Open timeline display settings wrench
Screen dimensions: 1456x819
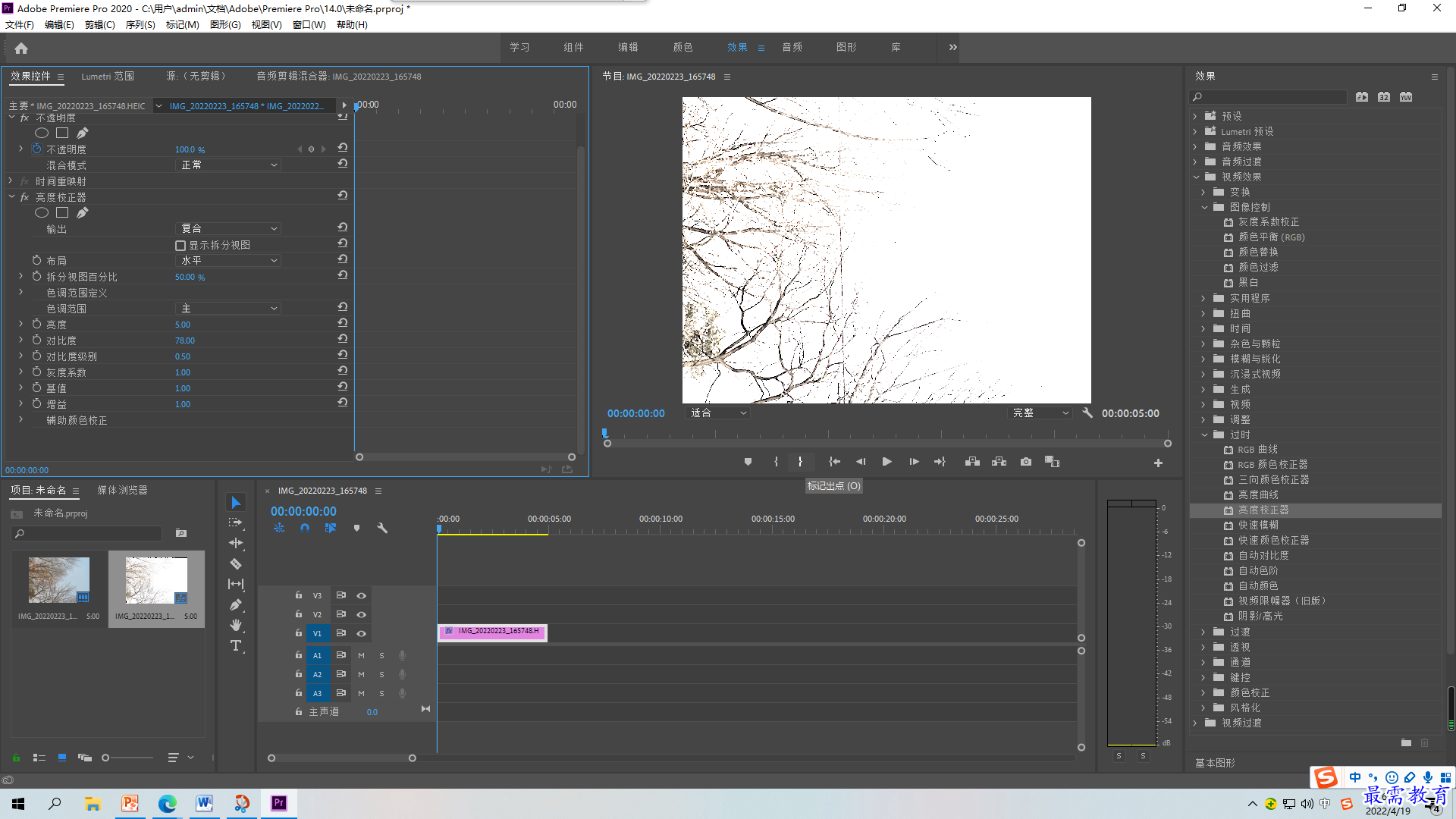(382, 528)
